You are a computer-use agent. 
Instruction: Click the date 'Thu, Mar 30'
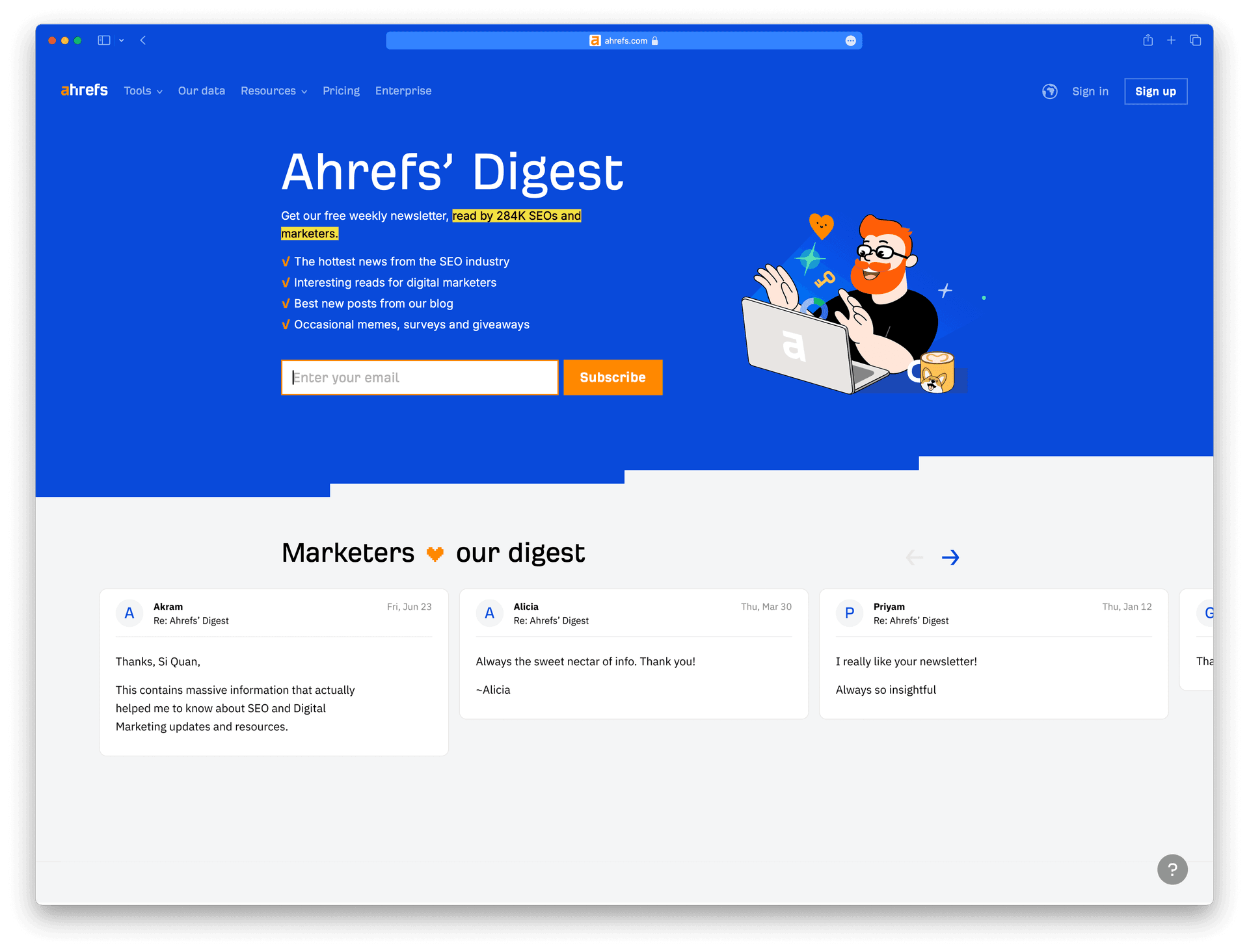pos(766,607)
